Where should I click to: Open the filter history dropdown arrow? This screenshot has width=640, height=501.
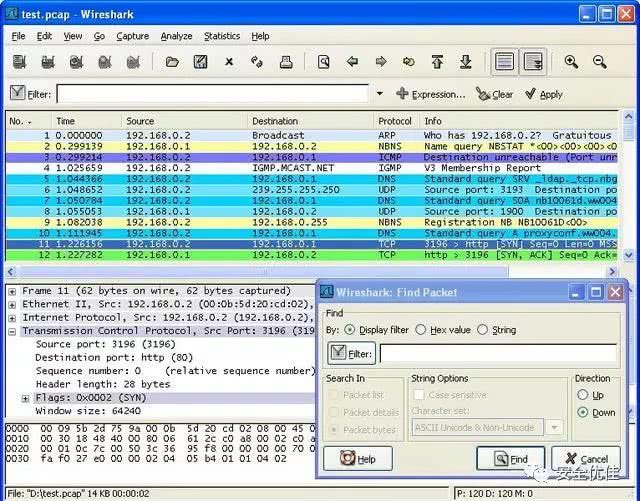click(x=380, y=94)
